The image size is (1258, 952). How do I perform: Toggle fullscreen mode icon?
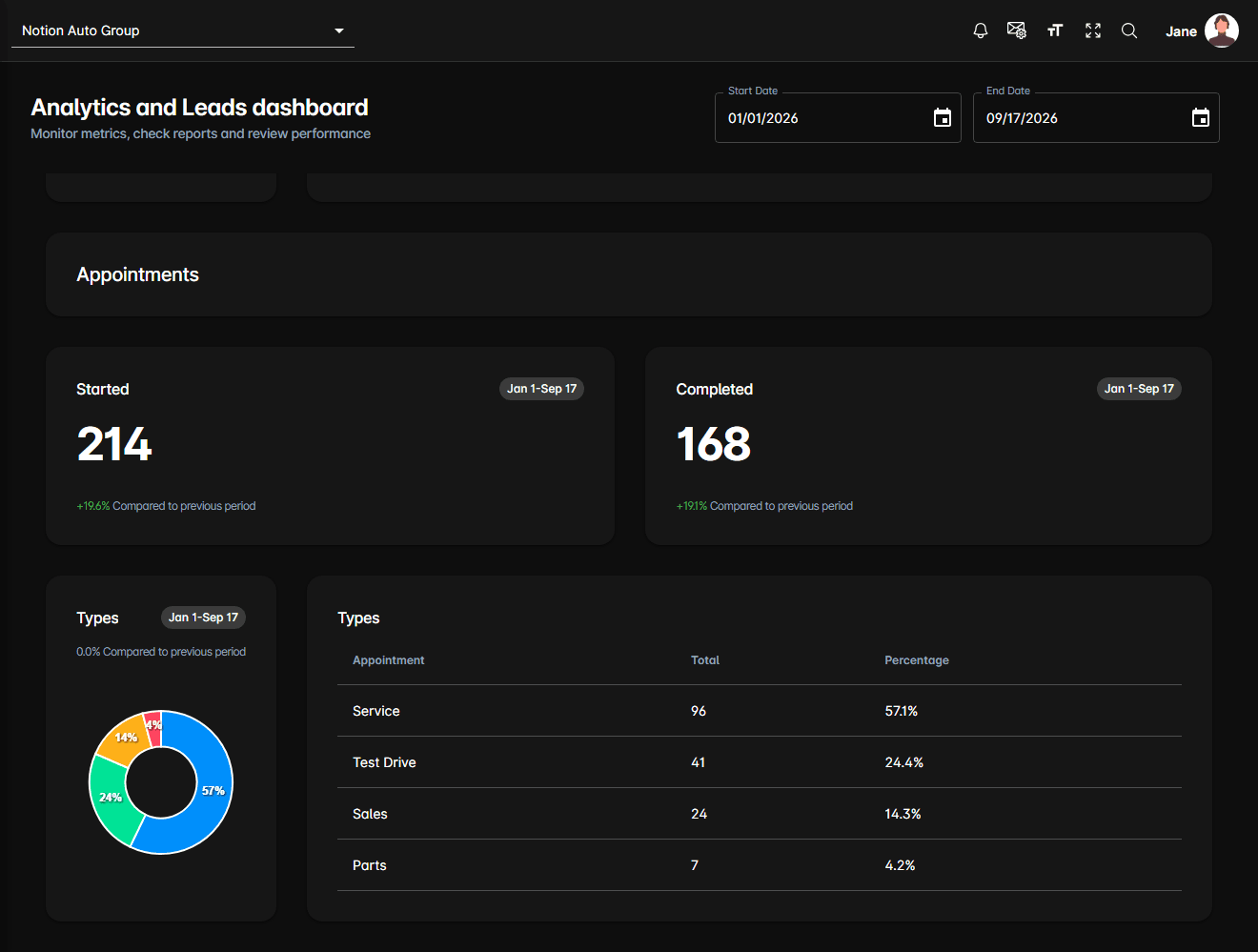pos(1093,30)
